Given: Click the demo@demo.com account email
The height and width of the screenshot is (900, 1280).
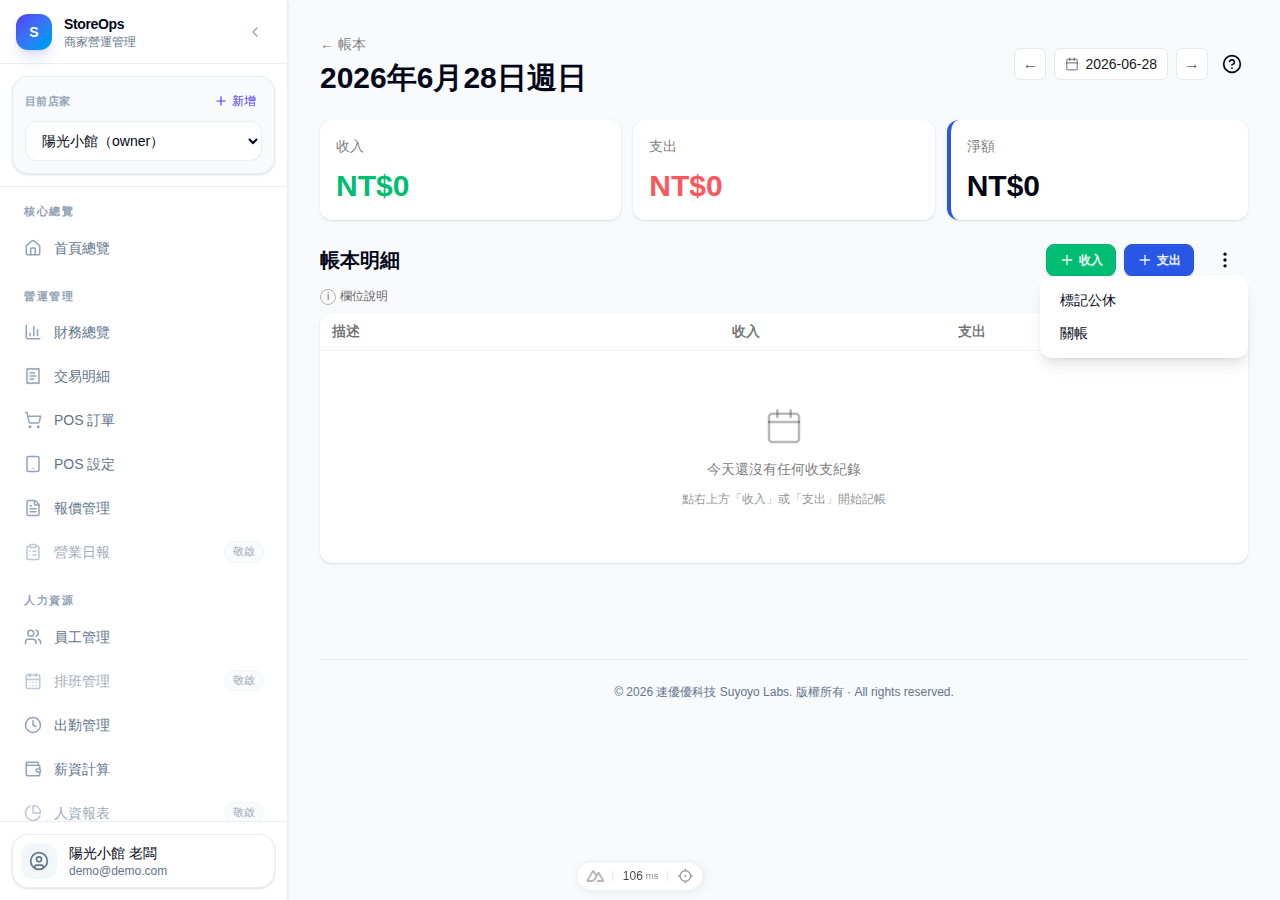Looking at the screenshot, I should [x=118, y=871].
